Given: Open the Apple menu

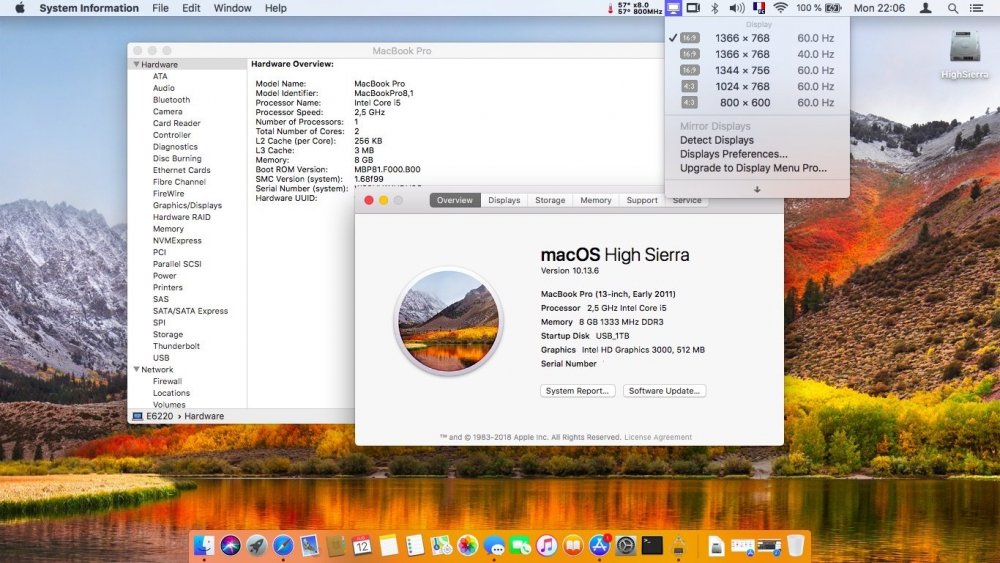Looking at the screenshot, I should click(x=19, y=8).
